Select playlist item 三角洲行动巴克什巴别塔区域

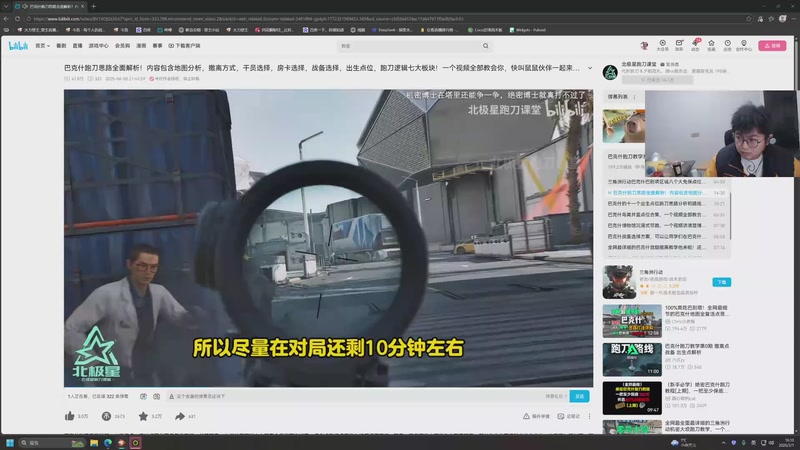(x=666, y=182)
